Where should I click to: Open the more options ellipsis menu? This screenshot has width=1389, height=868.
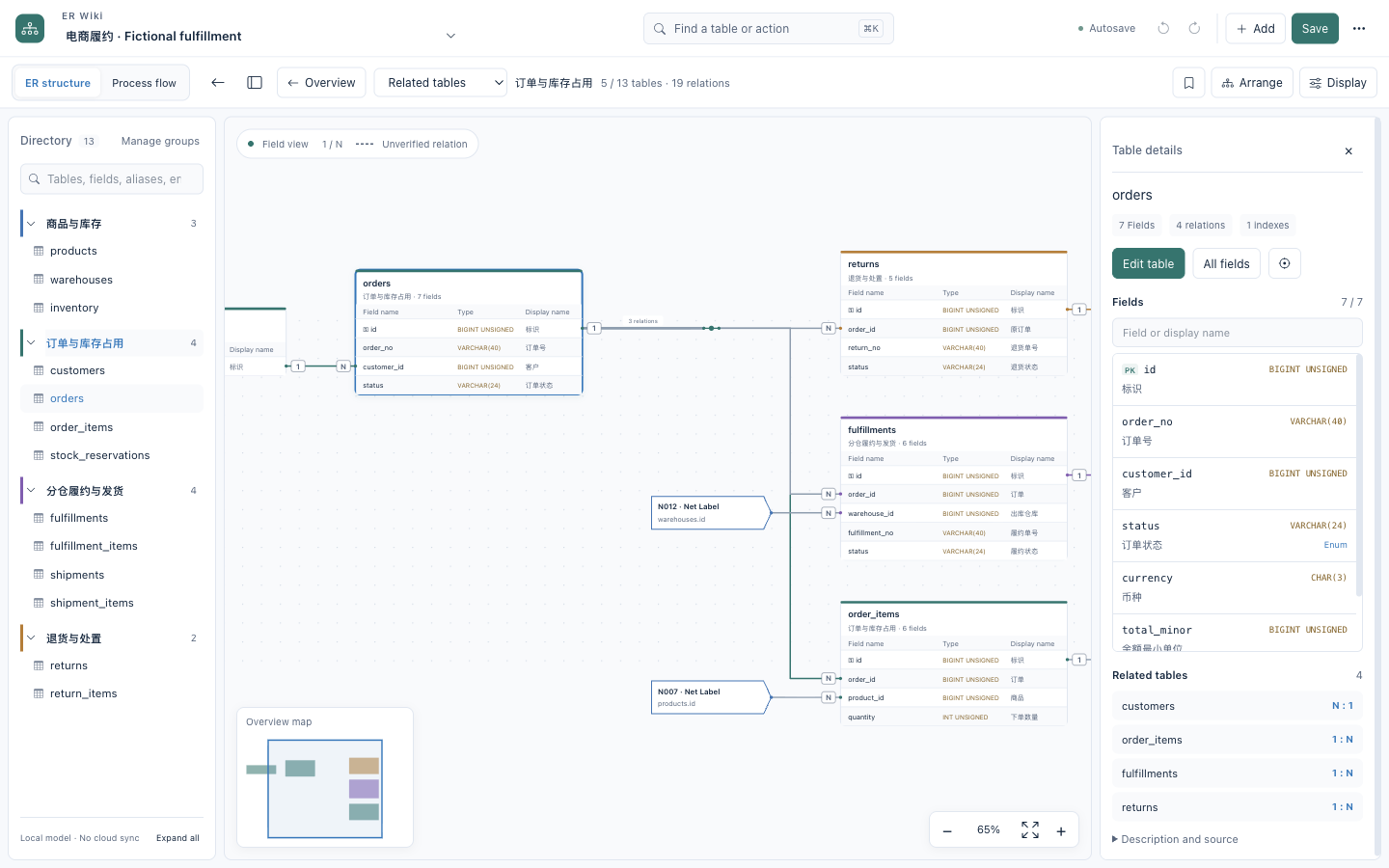1359,29
